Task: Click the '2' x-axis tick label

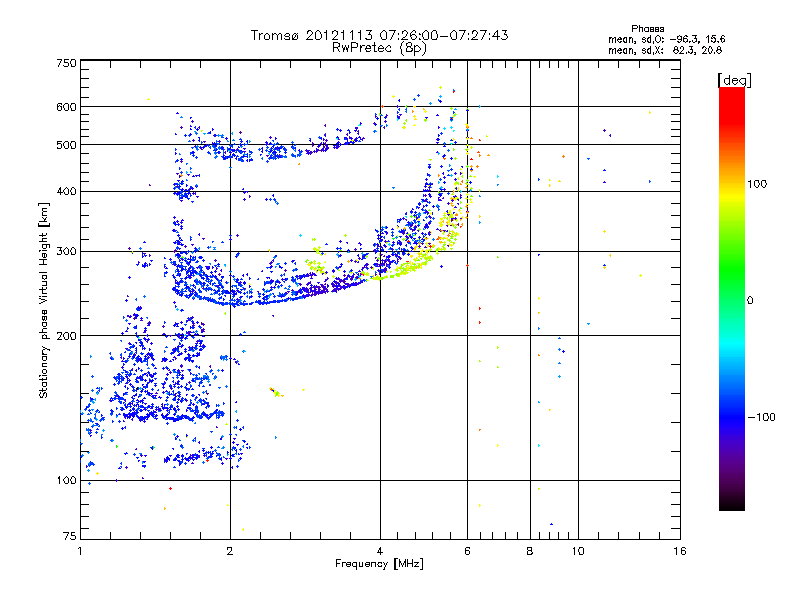Action: pyautogui.click(x=230, y=551)
